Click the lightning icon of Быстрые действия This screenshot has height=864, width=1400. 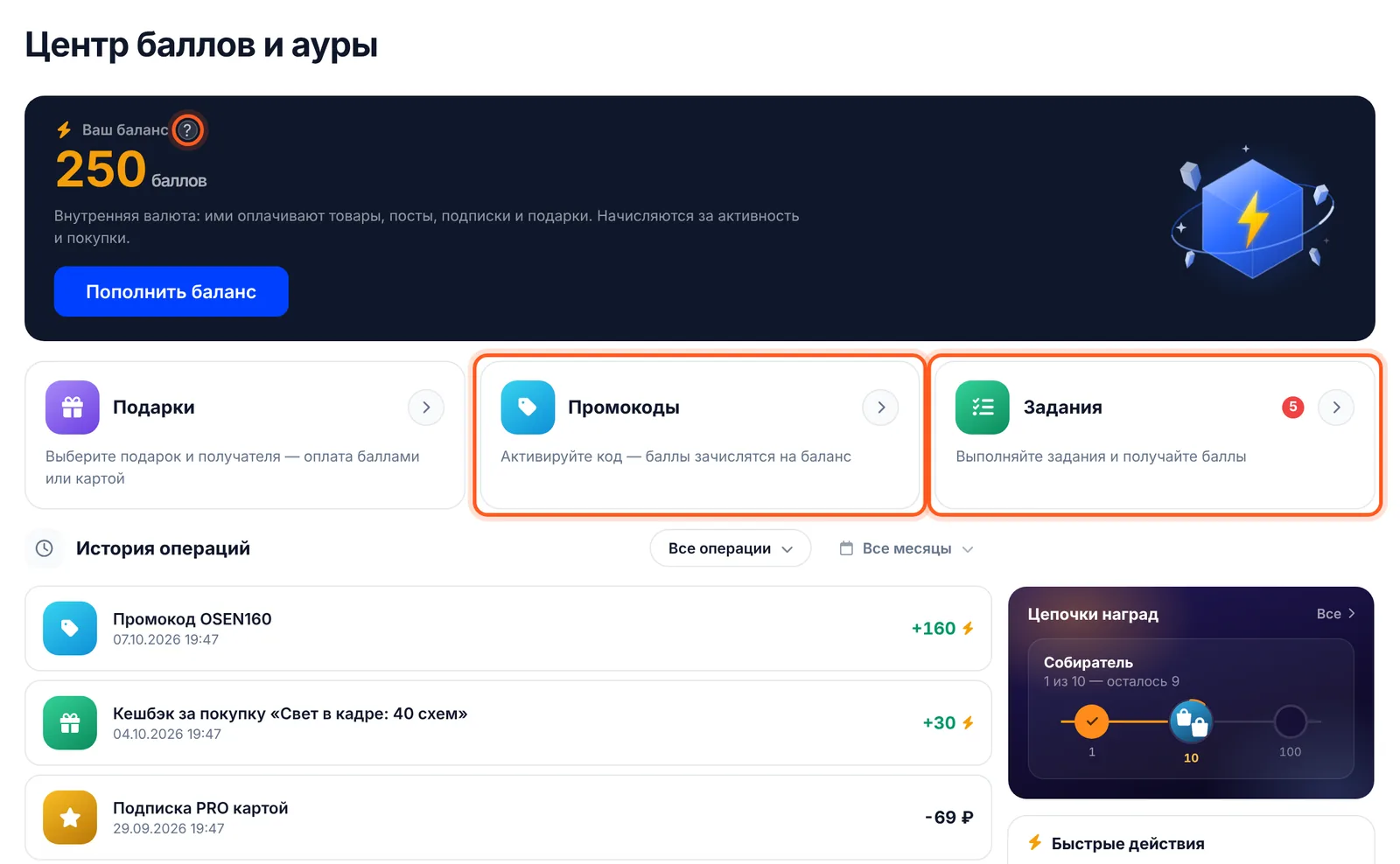point(1035,843)
